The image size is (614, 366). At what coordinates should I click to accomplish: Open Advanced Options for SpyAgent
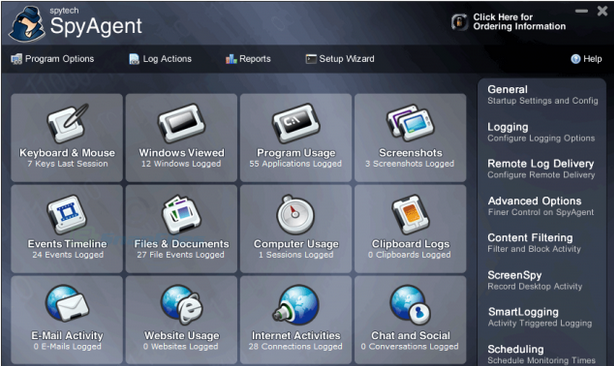pyautogui.click(x=541, y=206)
